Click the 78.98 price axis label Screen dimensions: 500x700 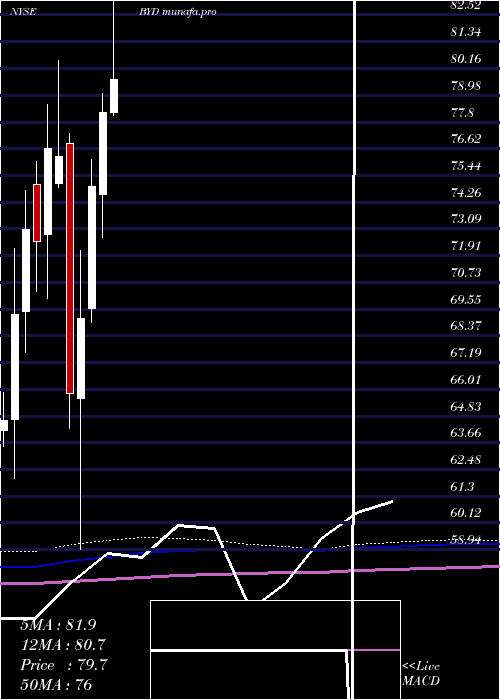click(466, 85)
